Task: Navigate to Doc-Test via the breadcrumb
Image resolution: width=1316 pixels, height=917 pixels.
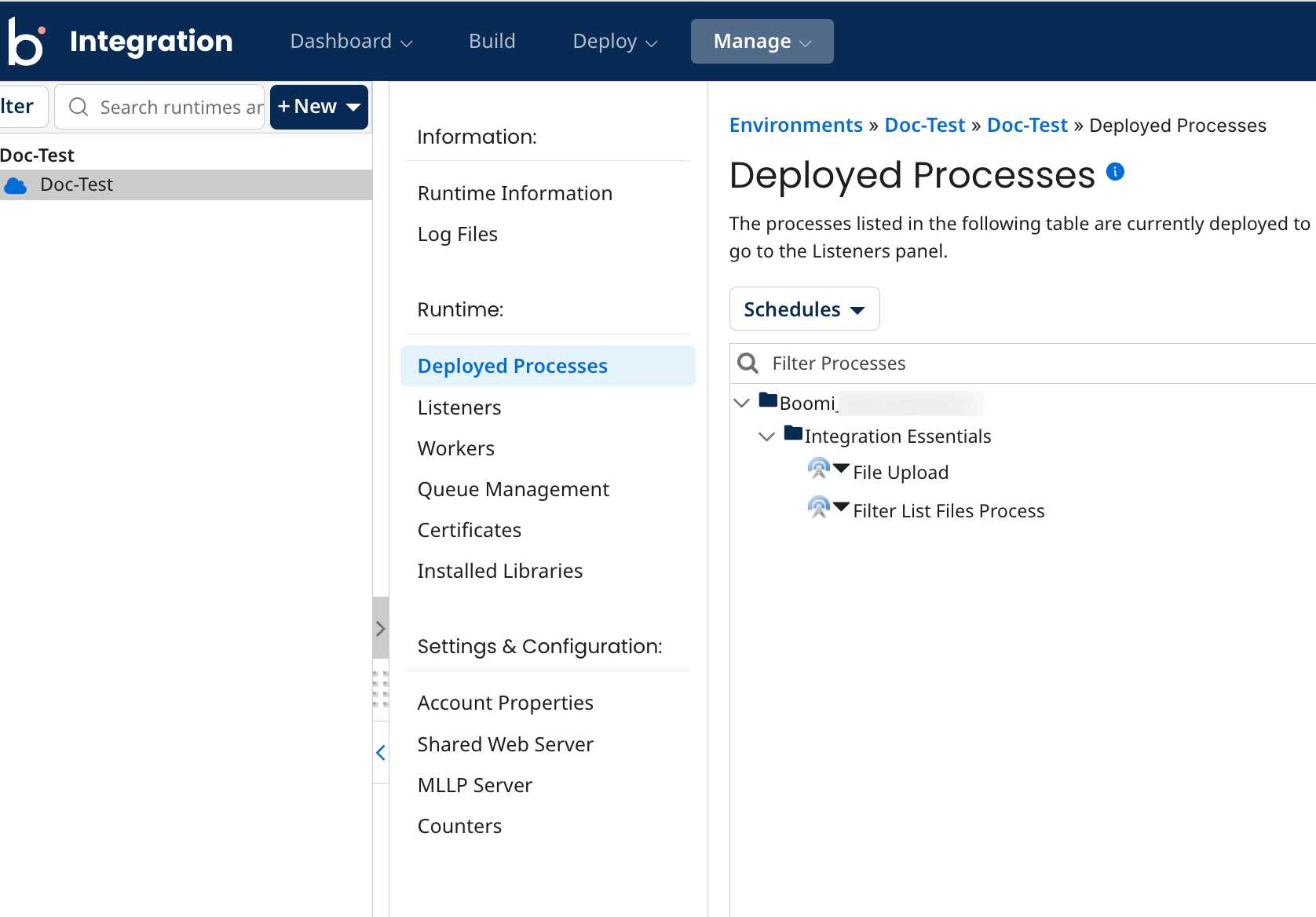Action: click(924, 125)
